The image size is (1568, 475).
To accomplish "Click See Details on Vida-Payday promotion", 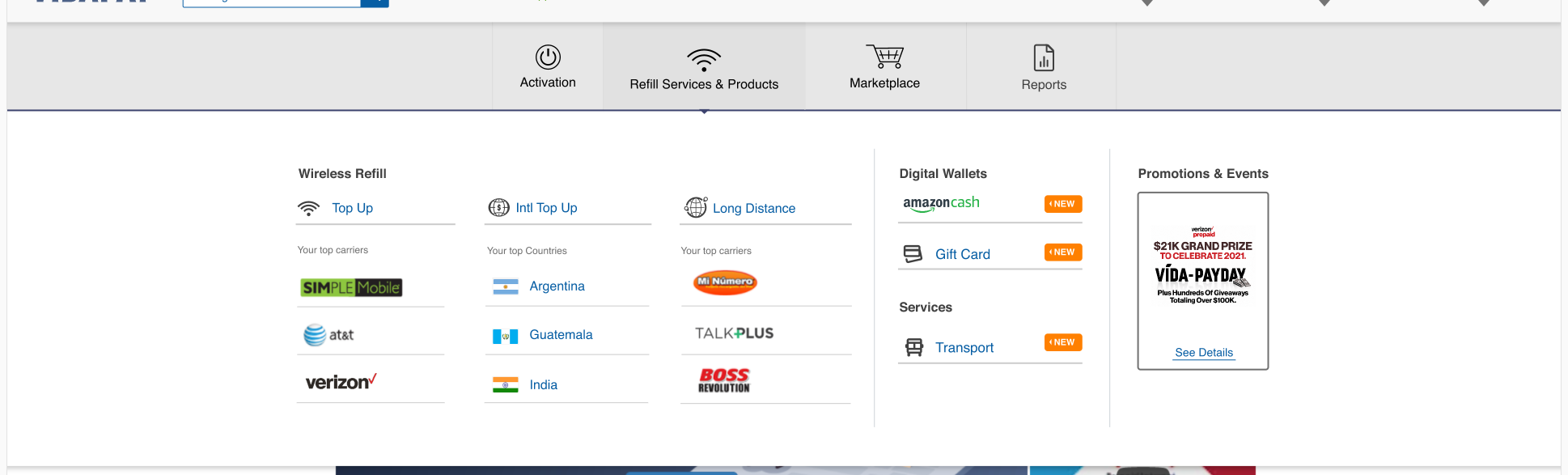I will [1203, 353].
